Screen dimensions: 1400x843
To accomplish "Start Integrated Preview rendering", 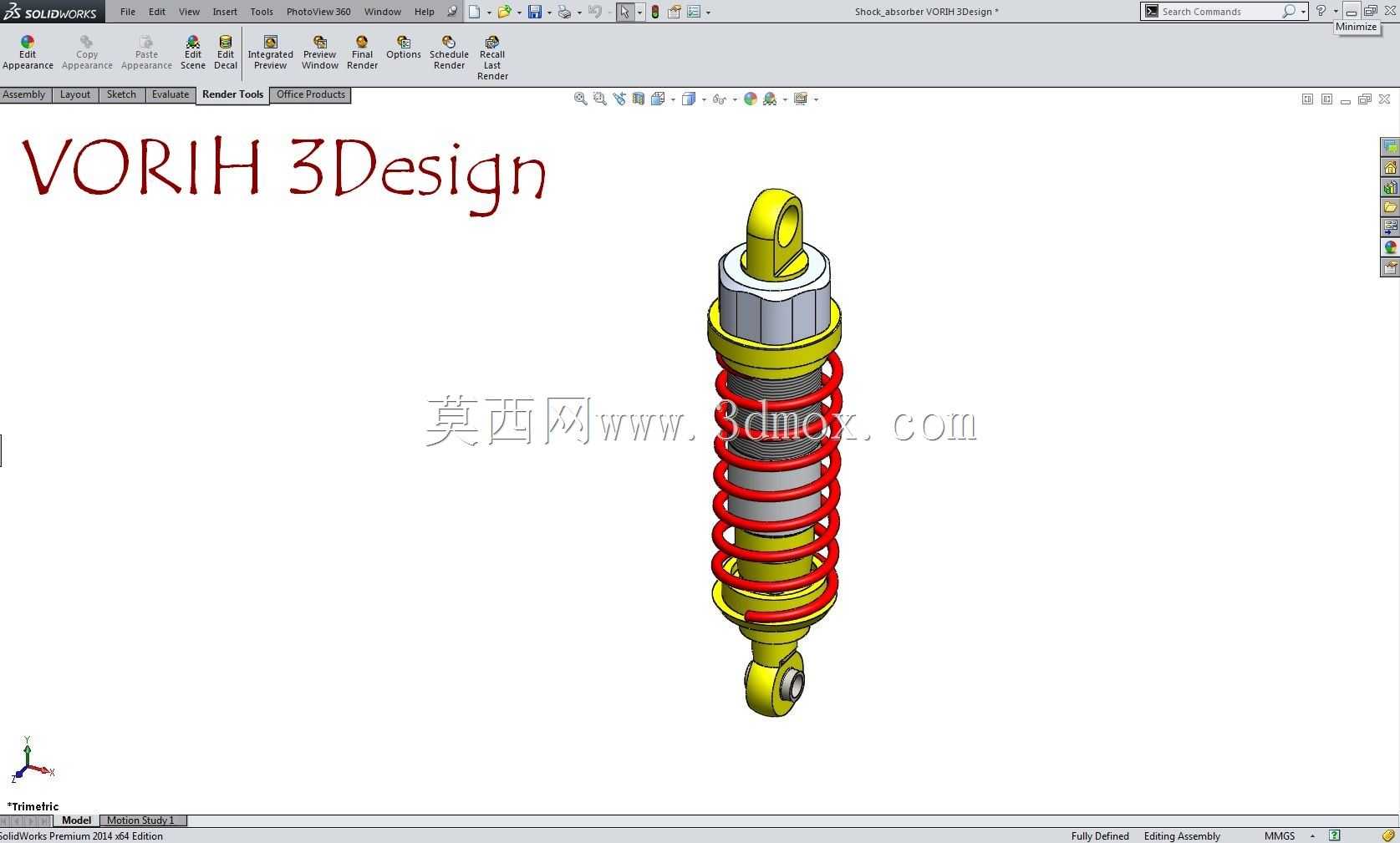I will click(270, 53).
